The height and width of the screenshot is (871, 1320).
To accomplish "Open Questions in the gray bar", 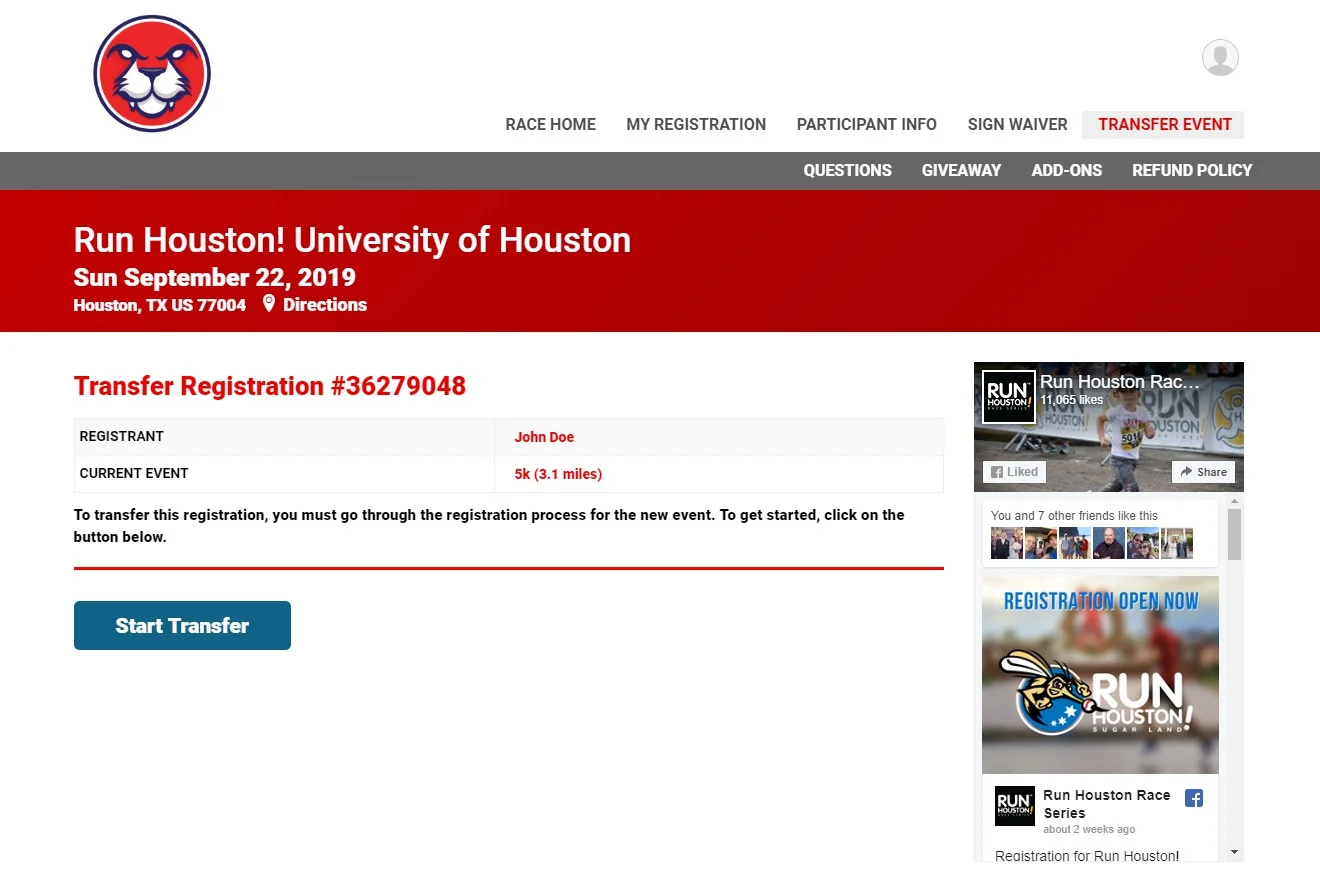I will point(847,170).
